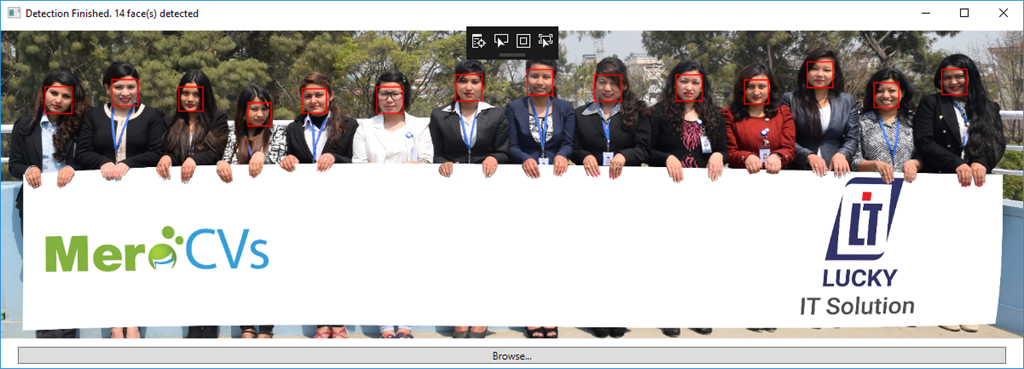Toggle track focused element icon

point(545,41)
